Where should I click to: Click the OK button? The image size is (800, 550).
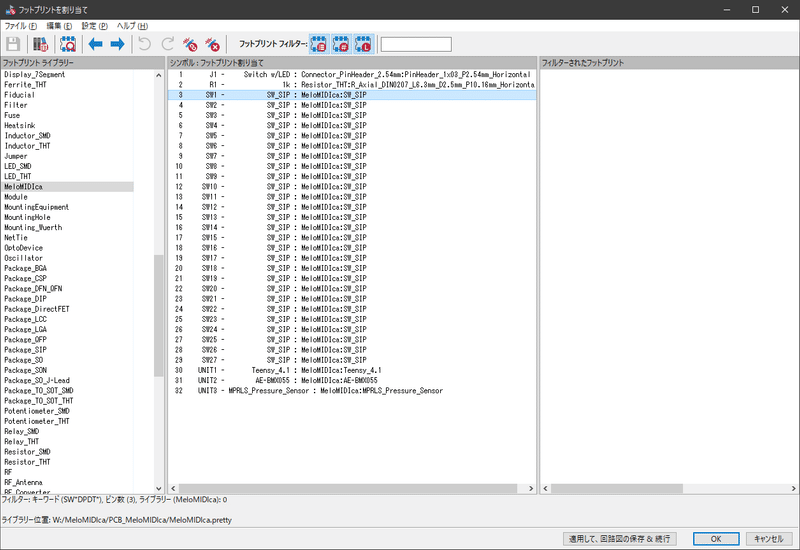pos(716,539)
